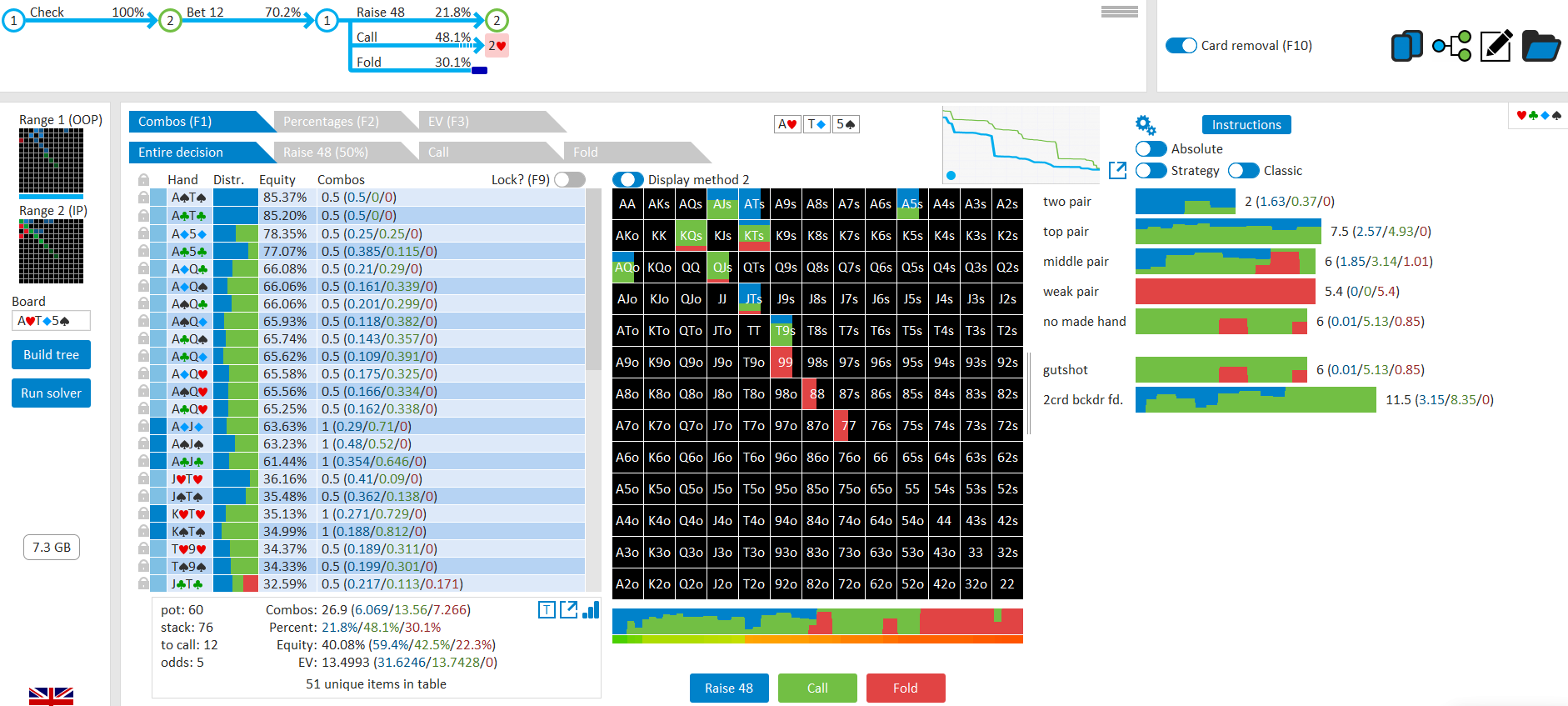Click the blue dot on equity graph
The width and height of the screenshot is (1568, 706).
pos(951,175)
